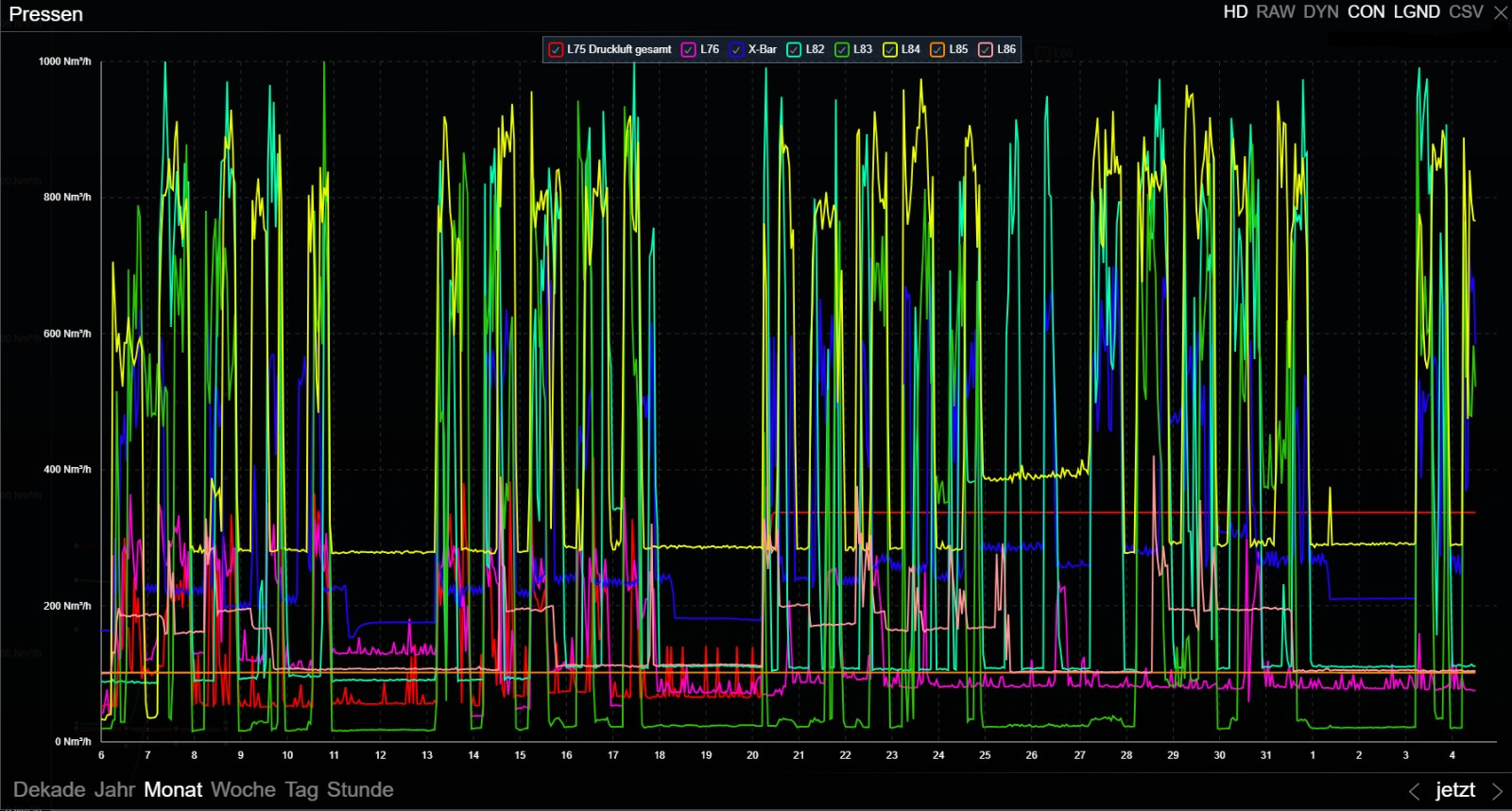
Task: Export chart data via CSV
Action: coord(1466,12)
